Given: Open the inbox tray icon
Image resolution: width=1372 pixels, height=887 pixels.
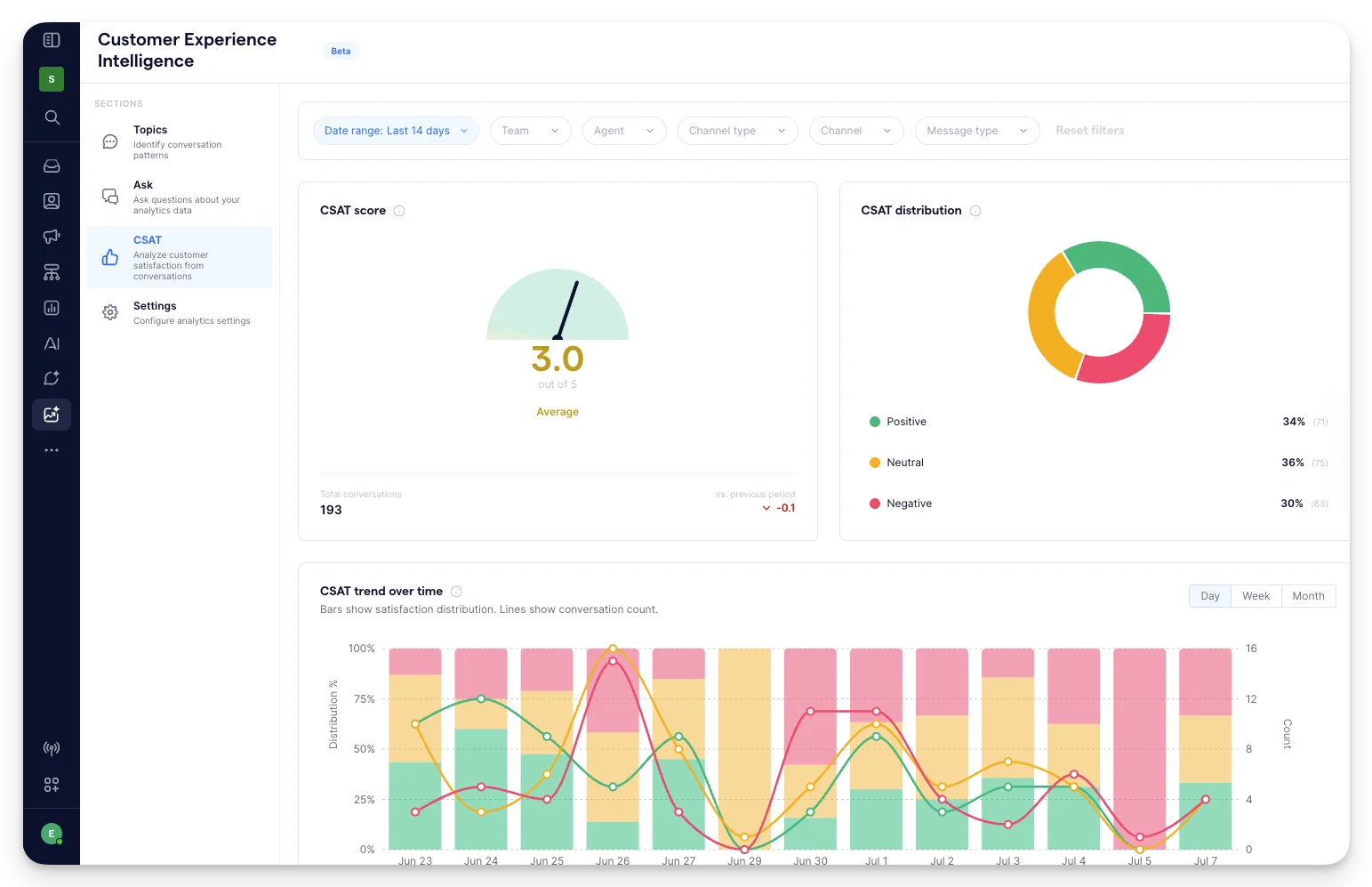Looking at the screenshot, I should pyautogui.click(x=52, y=166).
